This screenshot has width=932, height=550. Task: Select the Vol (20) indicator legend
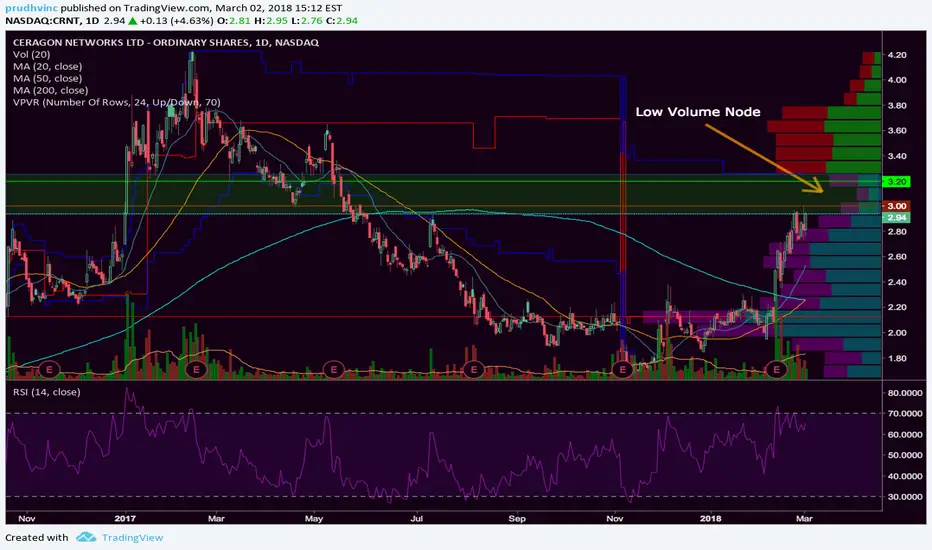click(x=32, y=55)
